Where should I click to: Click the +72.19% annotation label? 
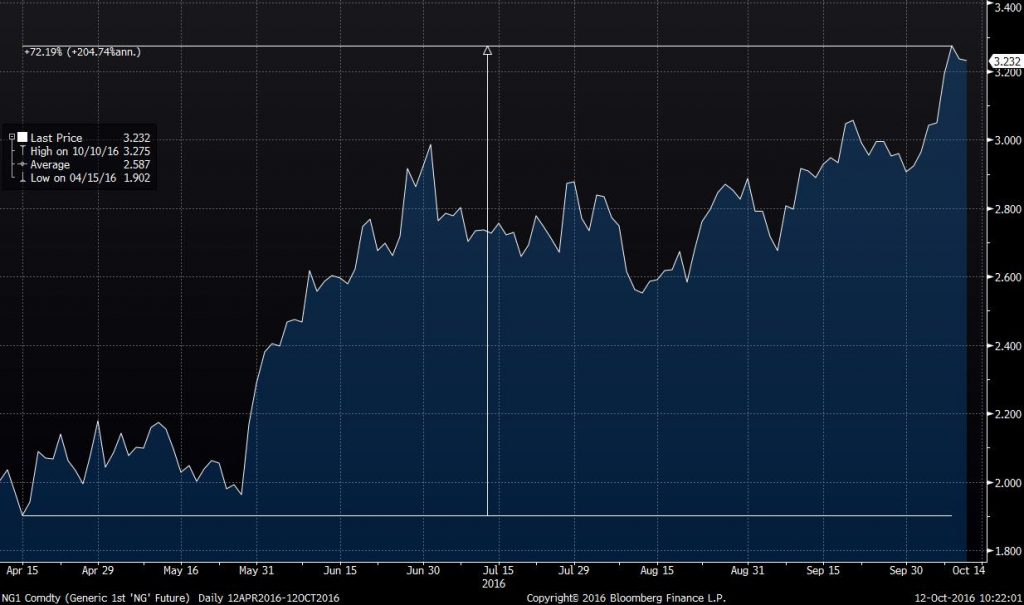pos(83,50)
